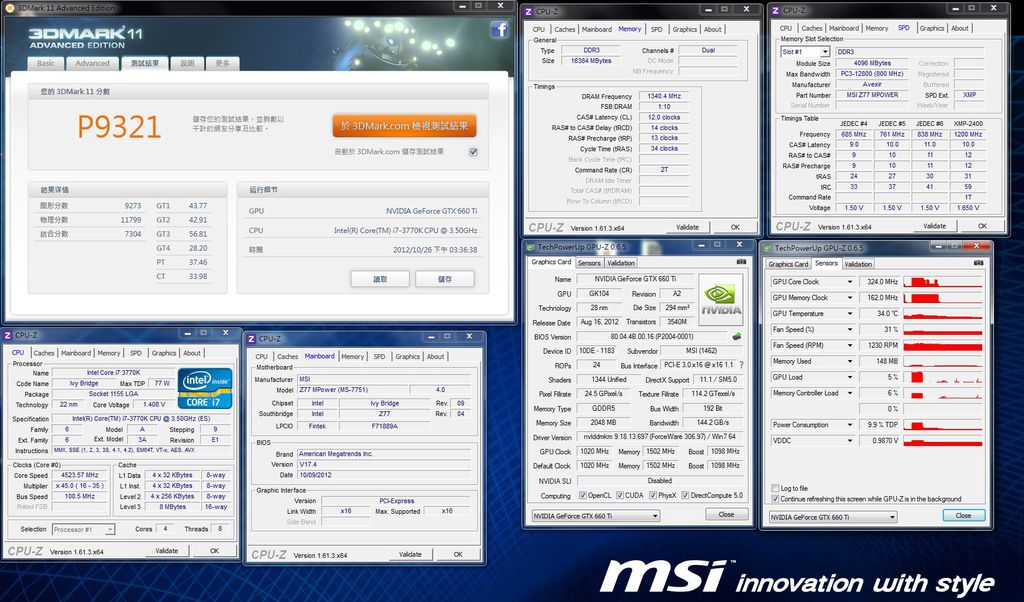Toggle the DirectCompute 5.0 checkbox
The width and height of the screenshot is (1024, 602).
(685, 496)
